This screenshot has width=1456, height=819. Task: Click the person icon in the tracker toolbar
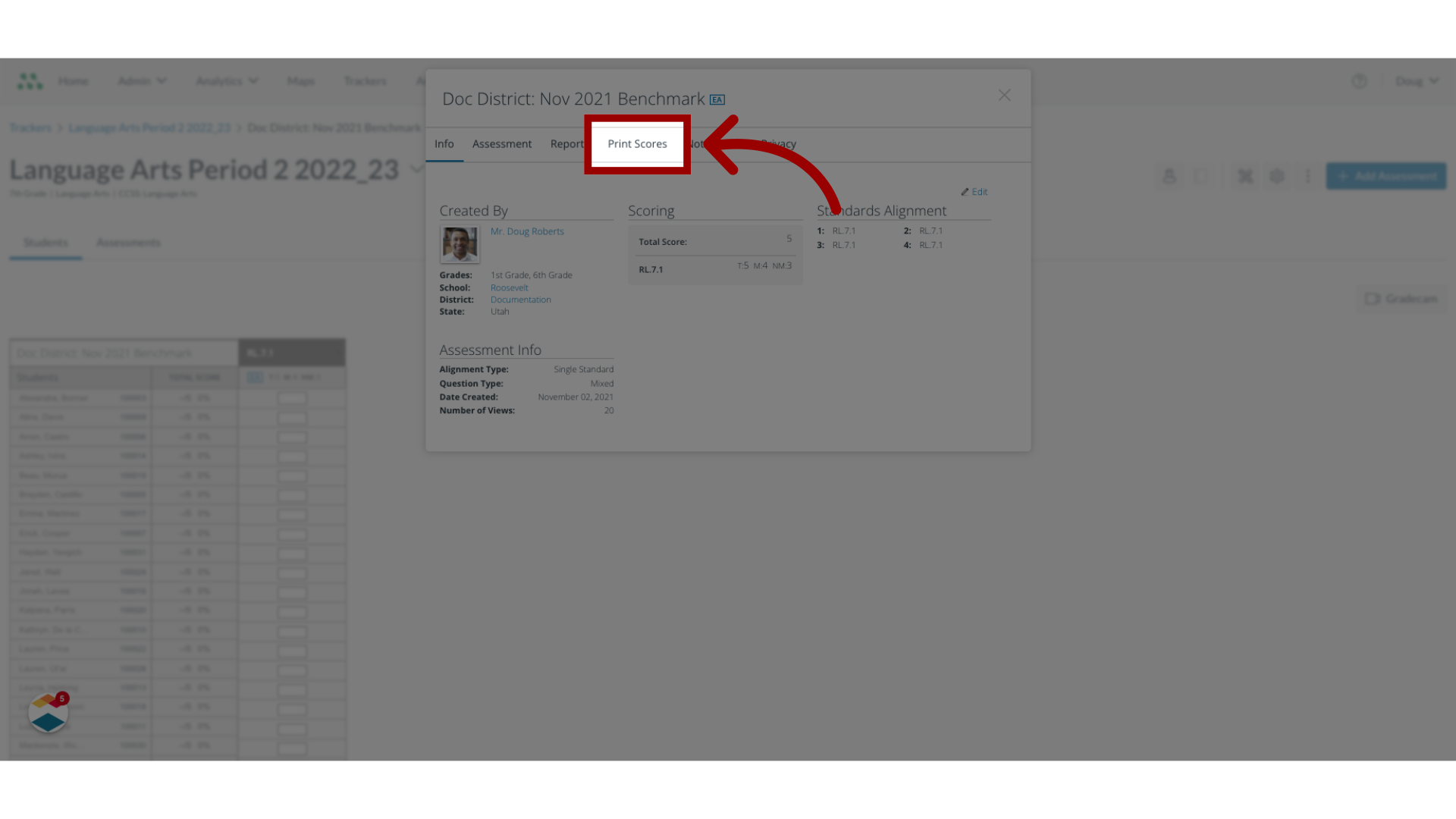click(x=1169, y=176)
